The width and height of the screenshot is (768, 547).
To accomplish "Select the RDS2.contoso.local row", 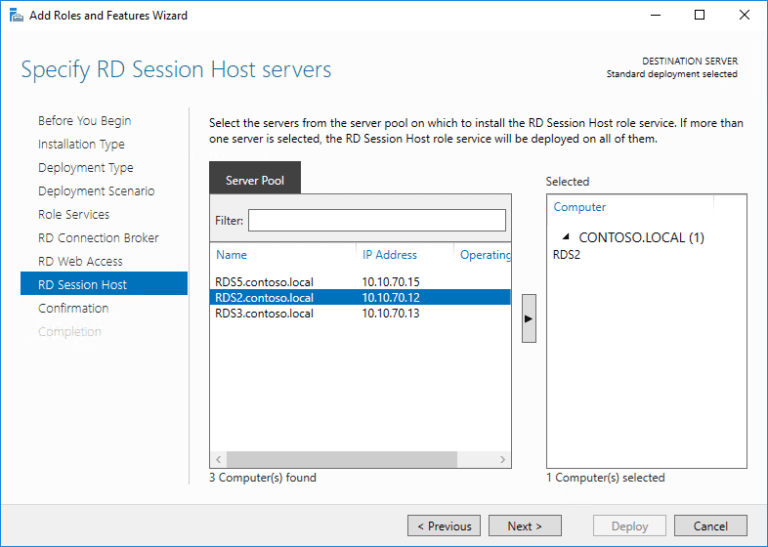I will 264,298.
